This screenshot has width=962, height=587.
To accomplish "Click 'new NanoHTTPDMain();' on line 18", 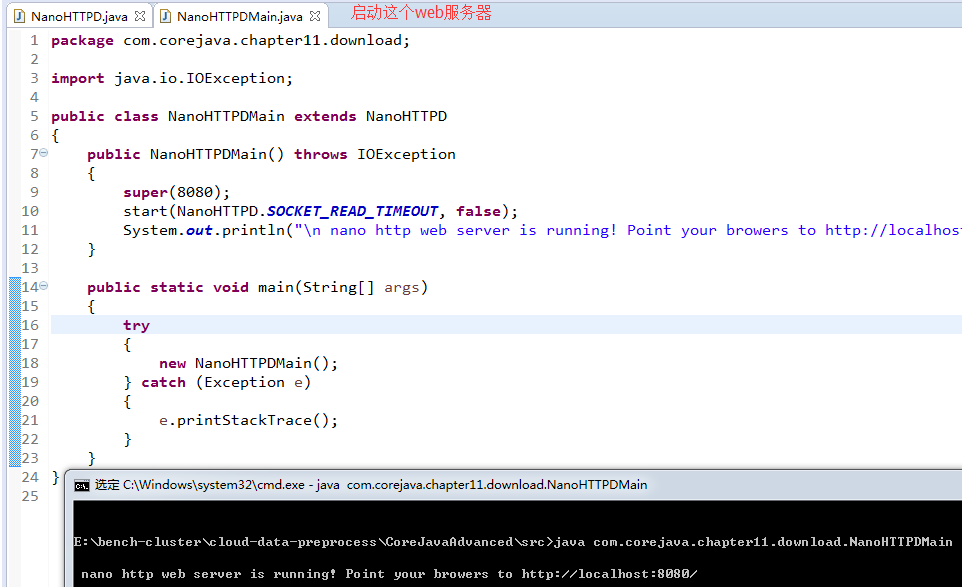I will point(248,364).
